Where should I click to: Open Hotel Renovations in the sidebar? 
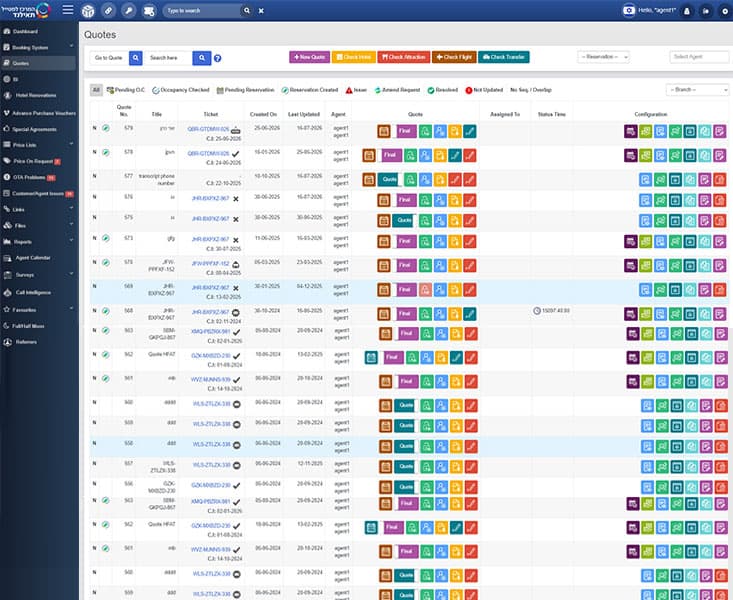38,95
